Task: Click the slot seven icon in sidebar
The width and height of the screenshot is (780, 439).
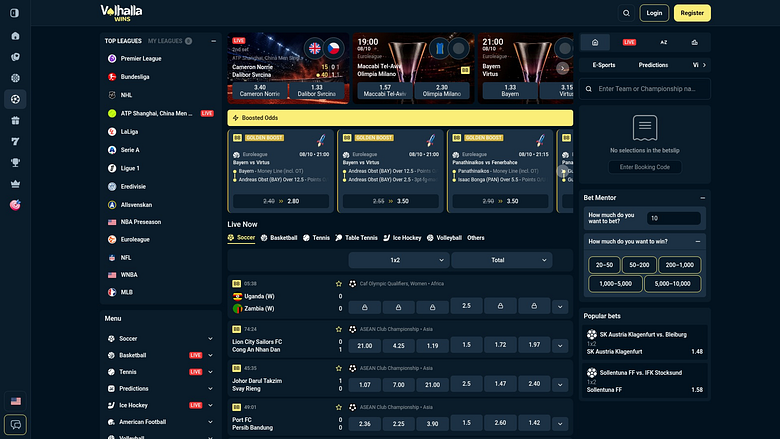Action: (15, 142)
